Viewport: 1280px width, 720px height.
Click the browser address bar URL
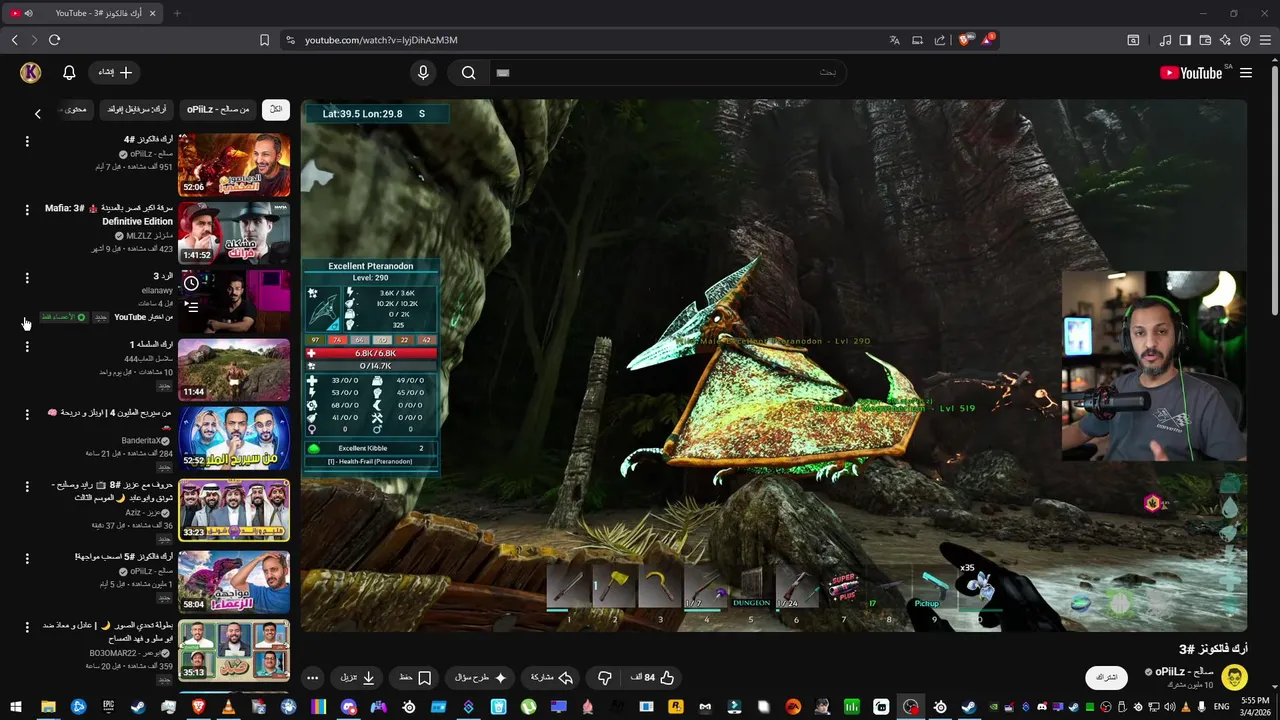coord(381,40)
